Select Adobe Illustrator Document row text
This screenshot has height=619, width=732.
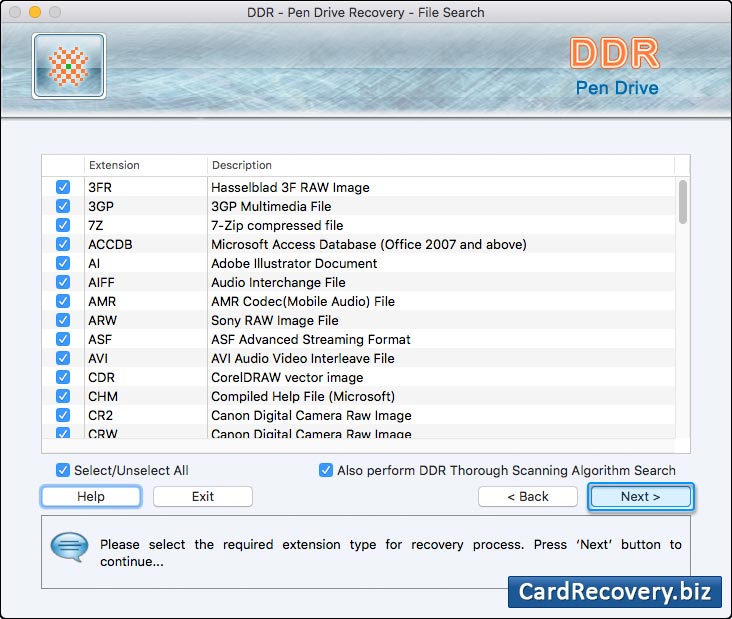(x=294, y=263)
